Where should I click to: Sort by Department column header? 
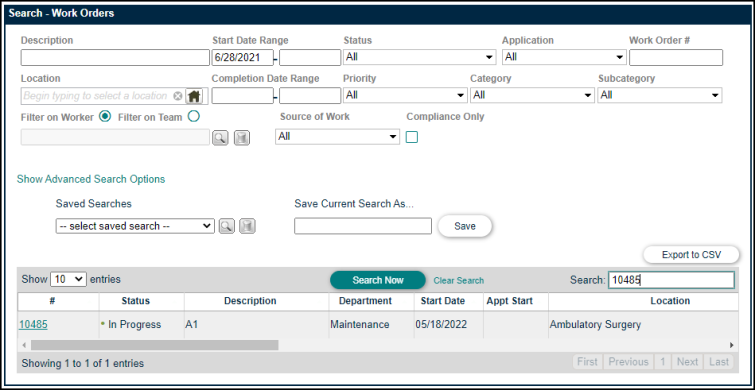371,301
